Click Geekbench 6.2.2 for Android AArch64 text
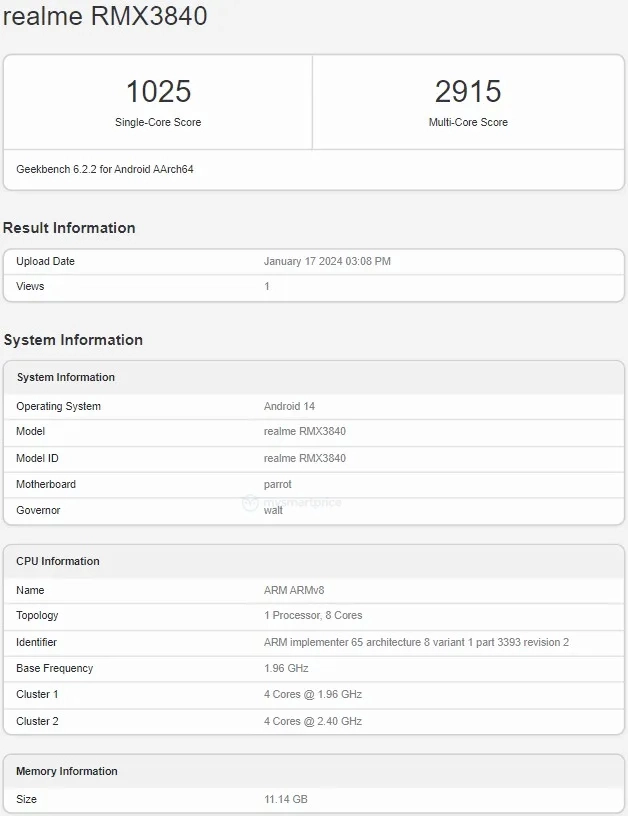 click(x=105, y=169)
